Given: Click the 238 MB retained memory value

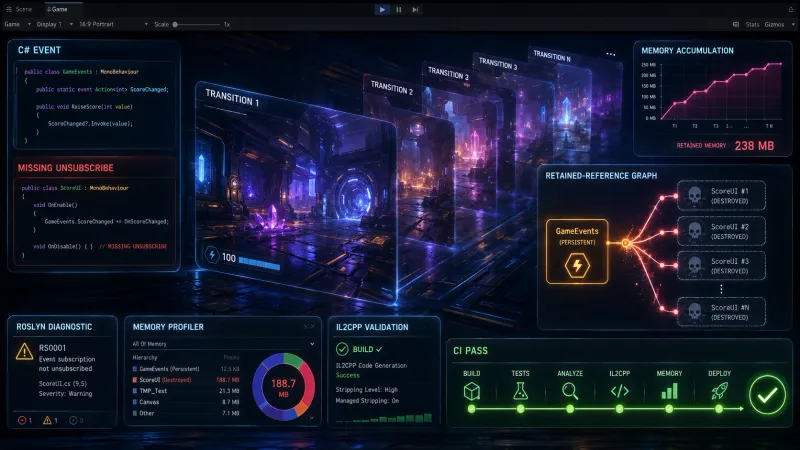Looking at the screenshot, I should point(754,146).
